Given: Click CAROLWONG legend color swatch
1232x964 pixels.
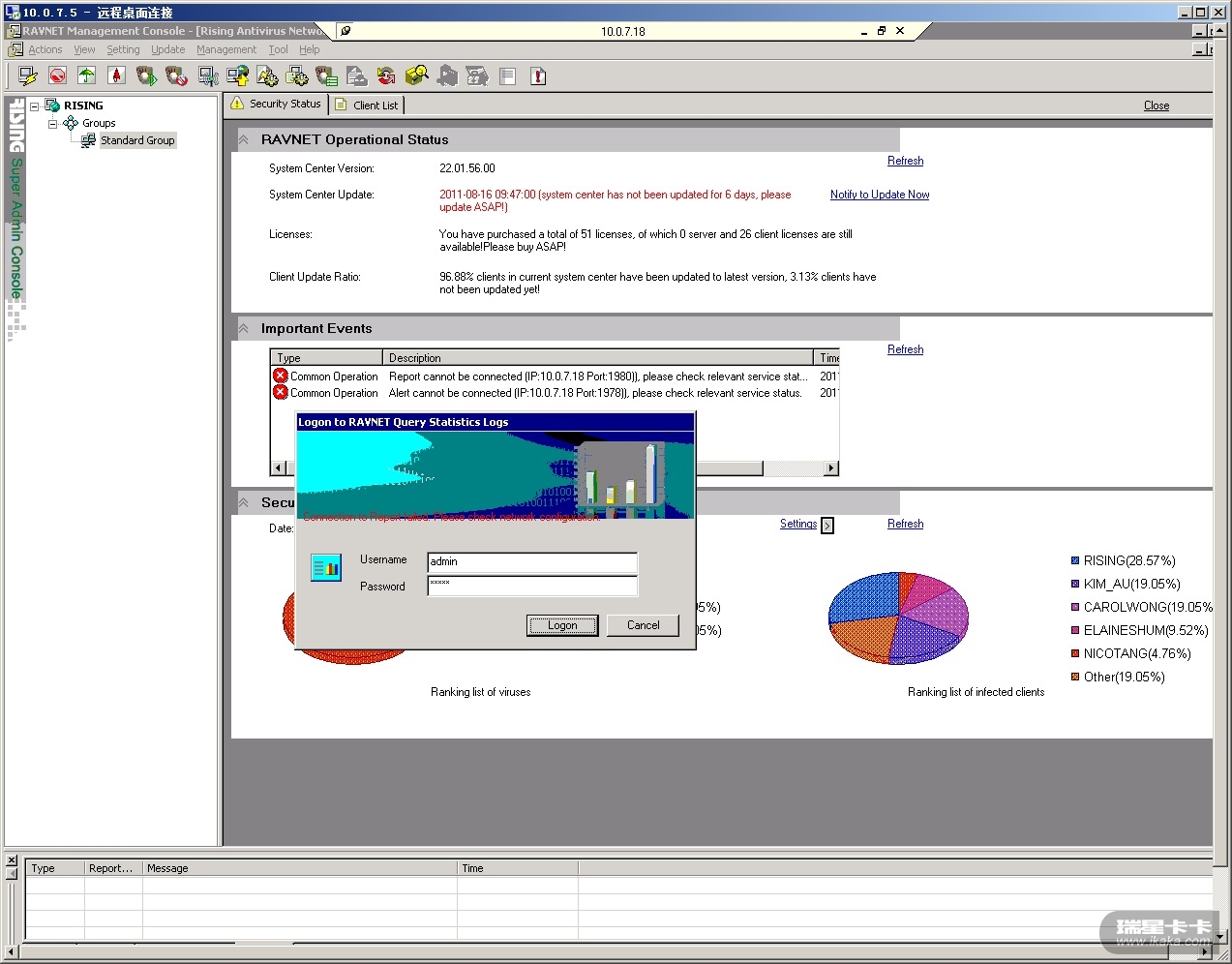Looking at the screenshot, I should [x=1075, y=607].
